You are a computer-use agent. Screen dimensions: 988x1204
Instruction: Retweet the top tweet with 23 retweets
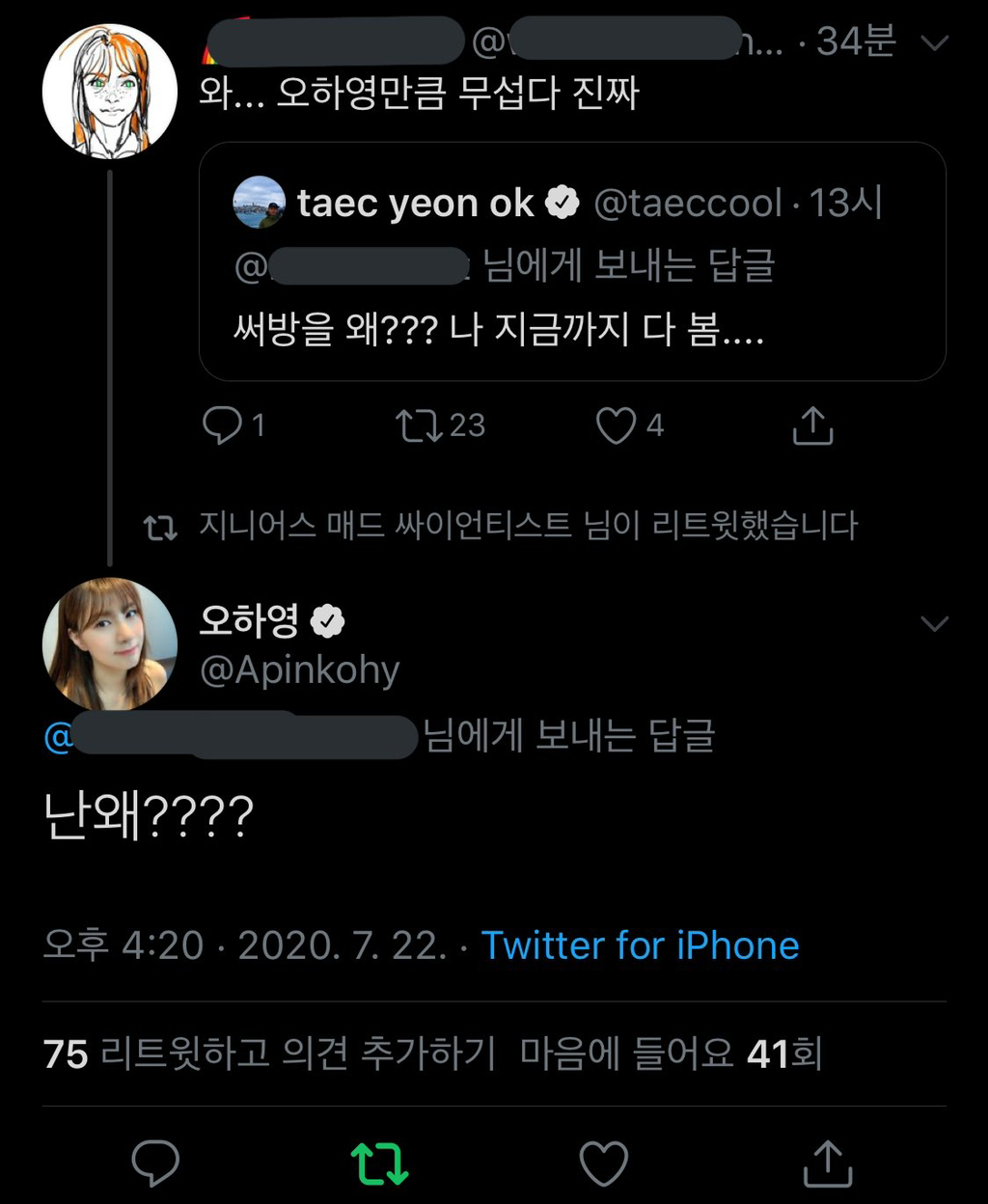pyautogui.click(x=419, y=425)
